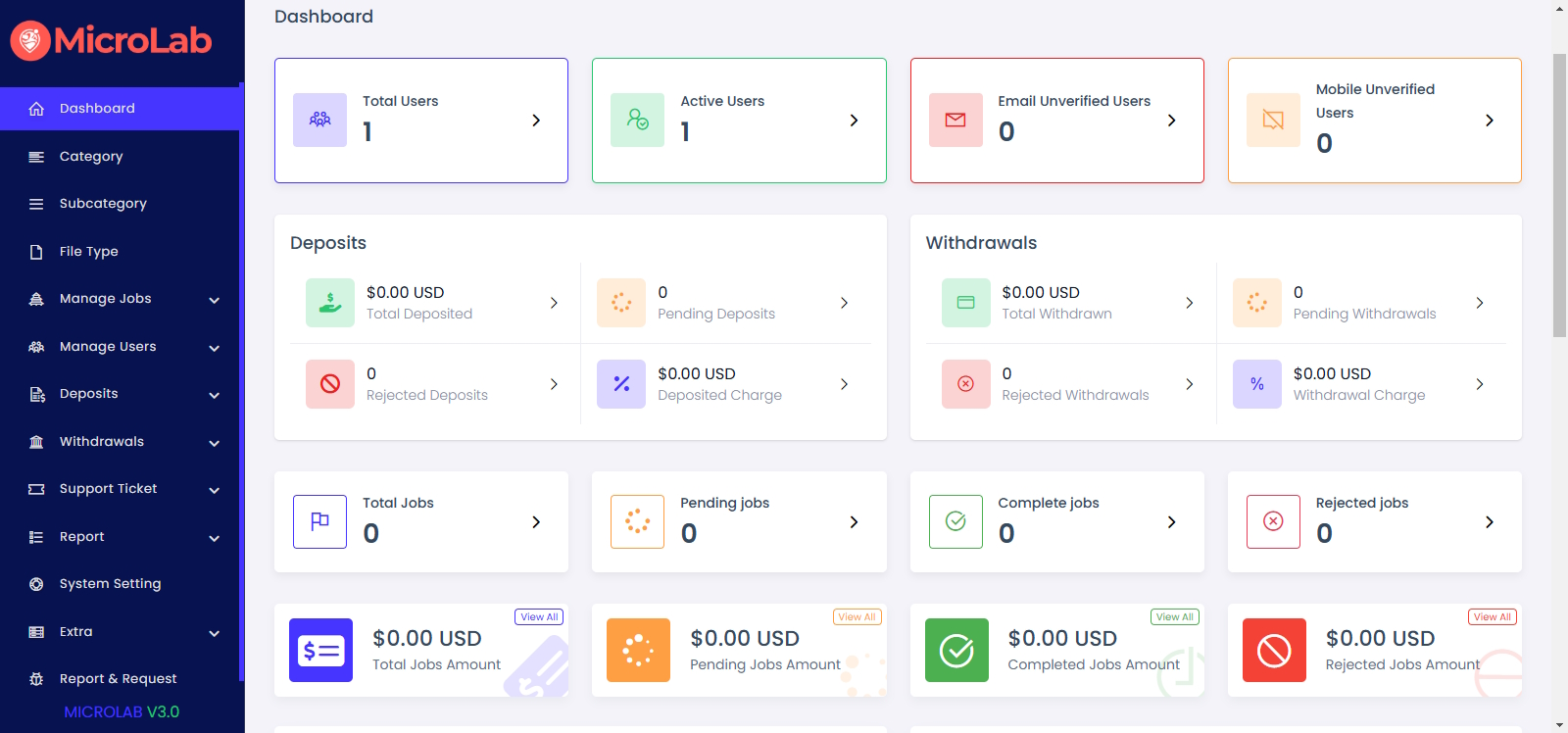Open System Setting from the sidebar

(x=110, y=584)
